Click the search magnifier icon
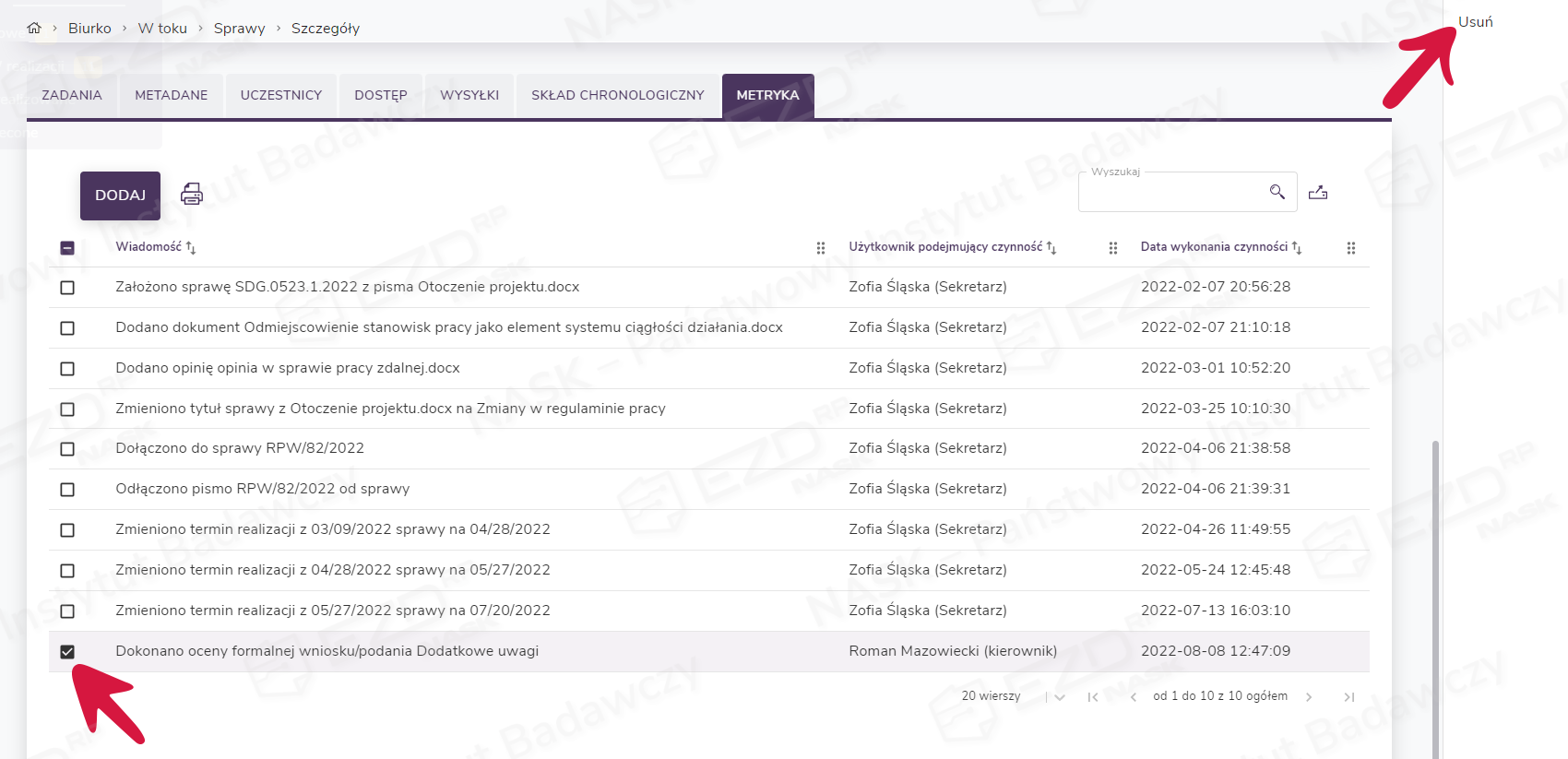The width and height of the screenshot is (1568, 759). [1277, 192]
